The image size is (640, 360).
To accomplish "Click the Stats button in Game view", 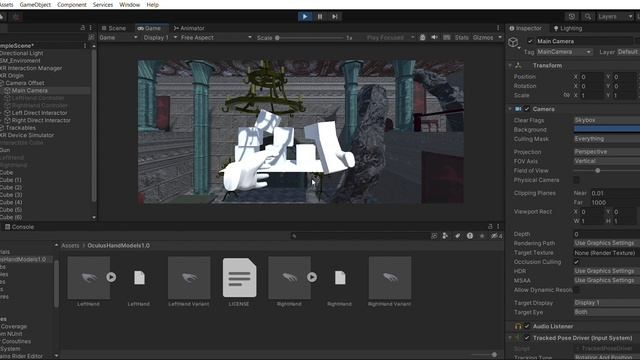I will [462, 38].
